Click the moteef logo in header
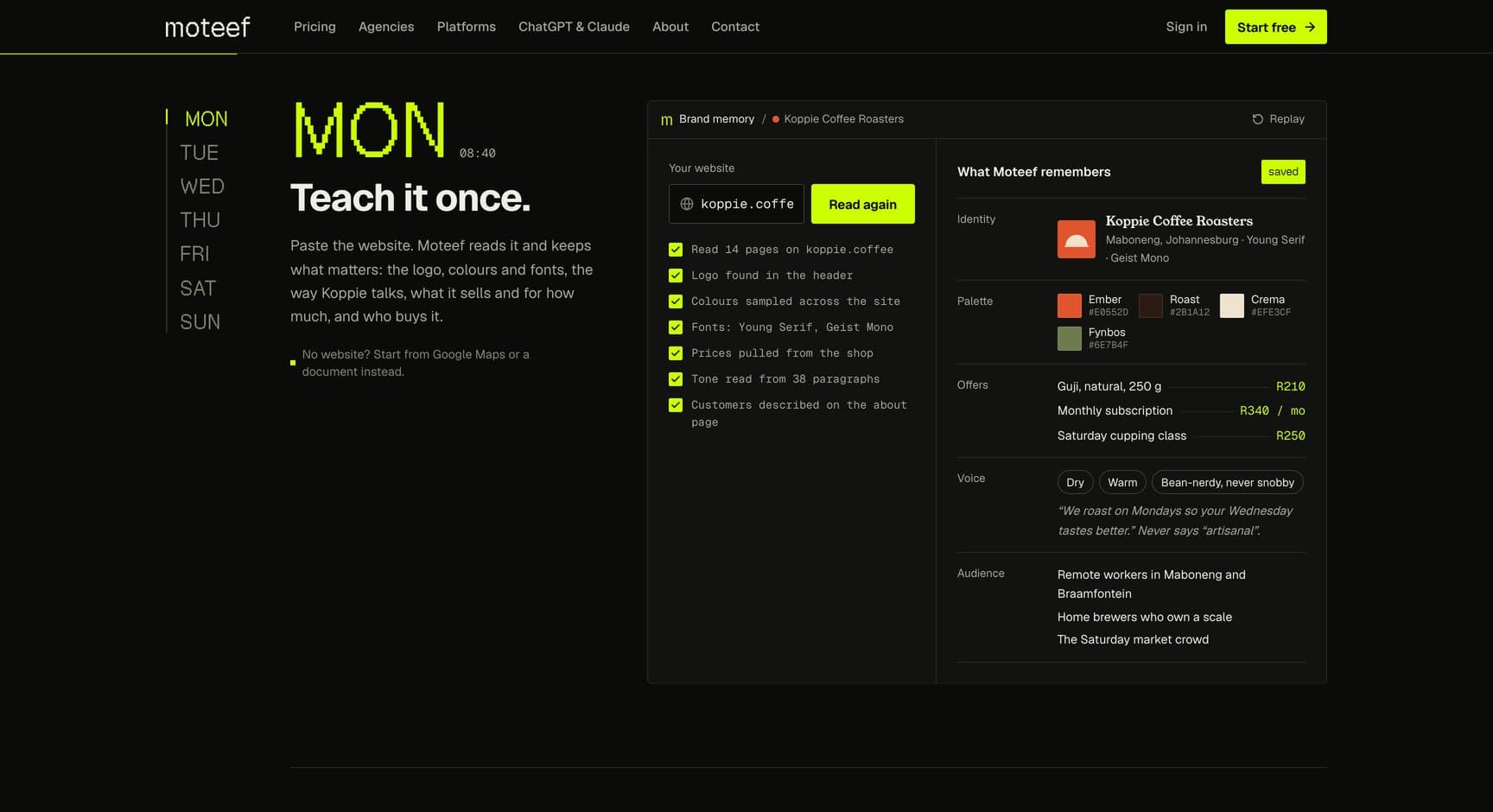This screenshot has height=812, width=1493. [207, 27]
